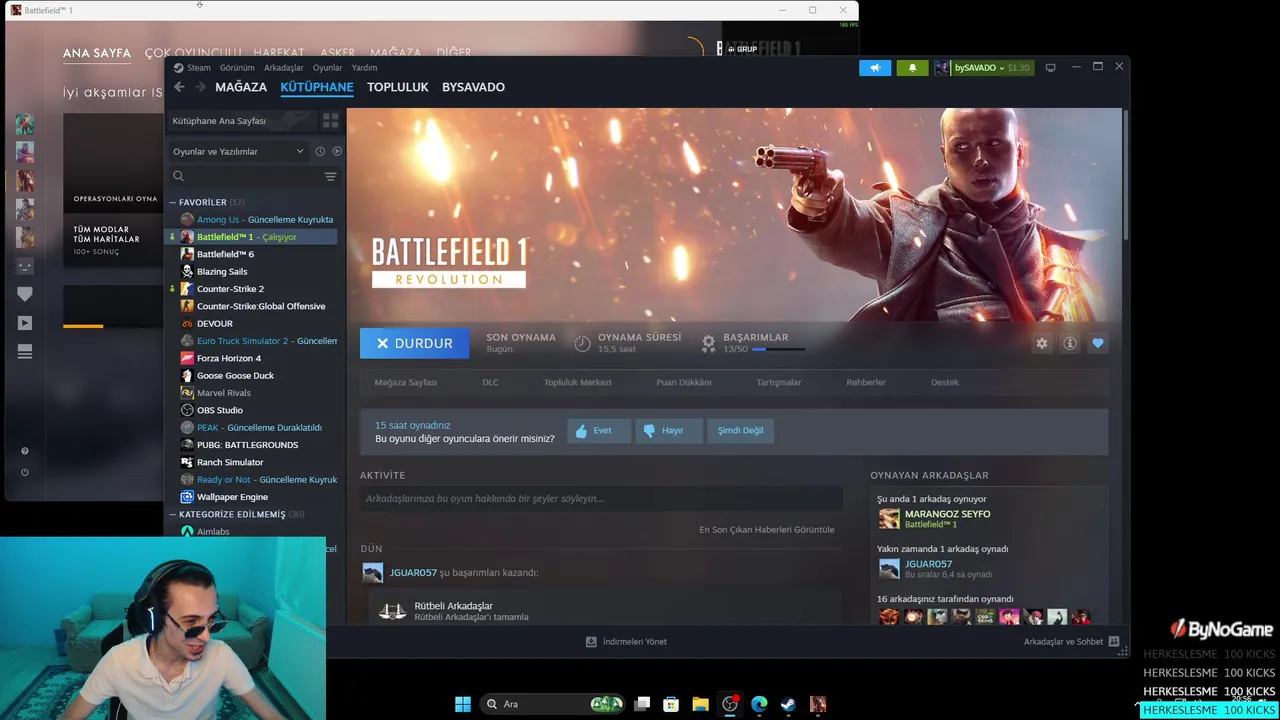
Task: Open the Yardım menu
Action: click(364, 68)
